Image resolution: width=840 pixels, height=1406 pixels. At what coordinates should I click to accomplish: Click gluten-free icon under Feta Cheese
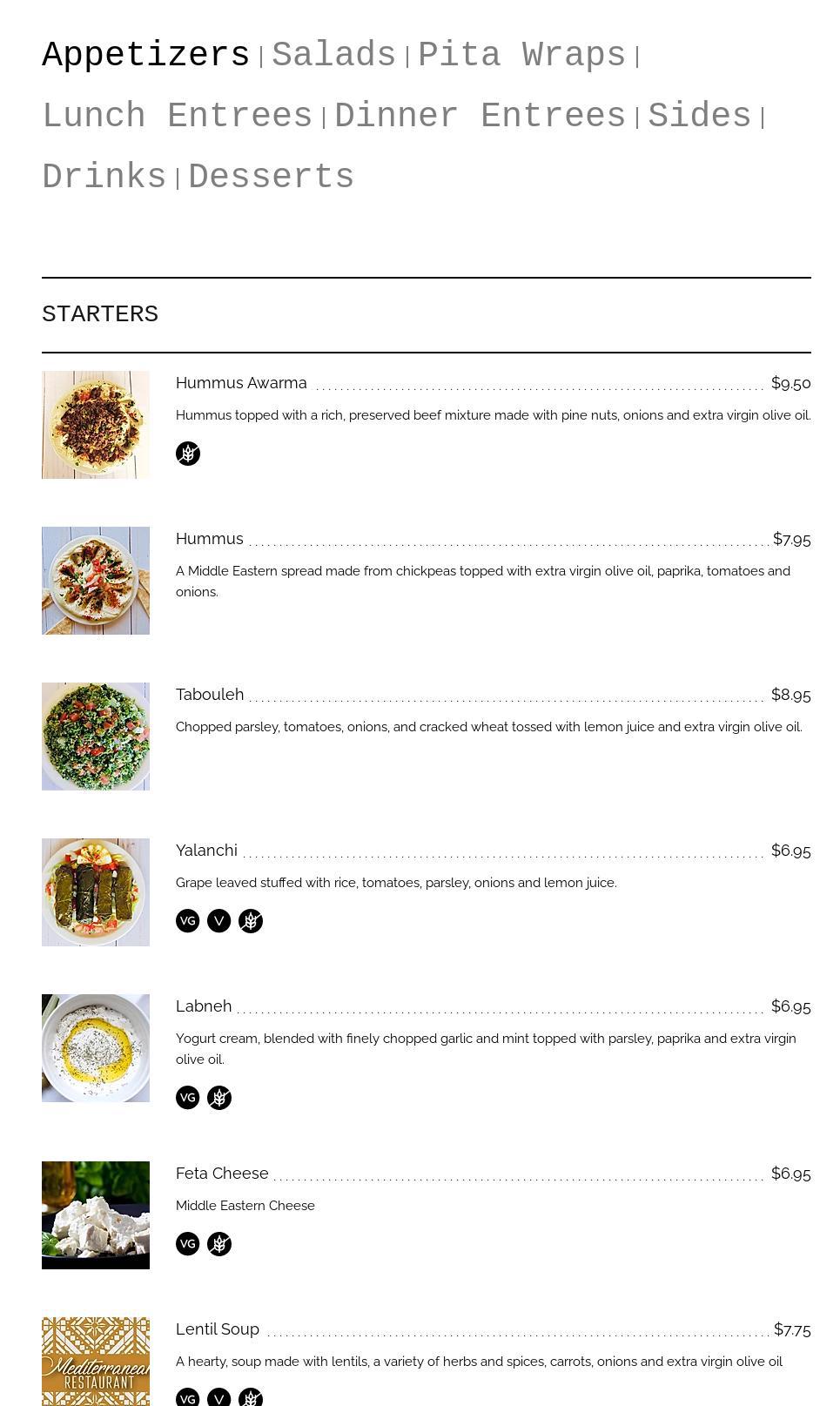[x=219, y=1244]
